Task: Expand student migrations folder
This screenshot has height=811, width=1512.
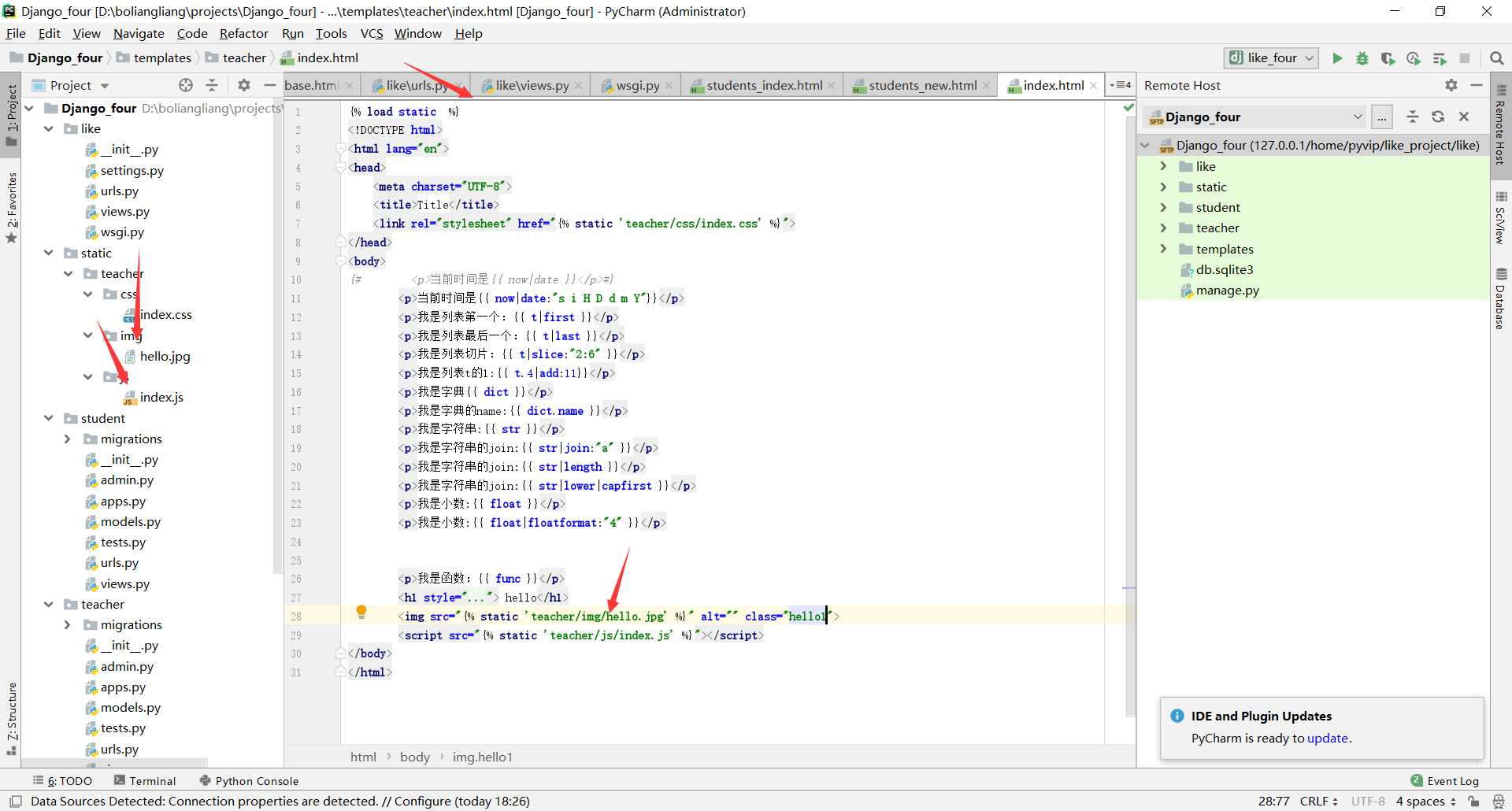Action: (68, 439)
